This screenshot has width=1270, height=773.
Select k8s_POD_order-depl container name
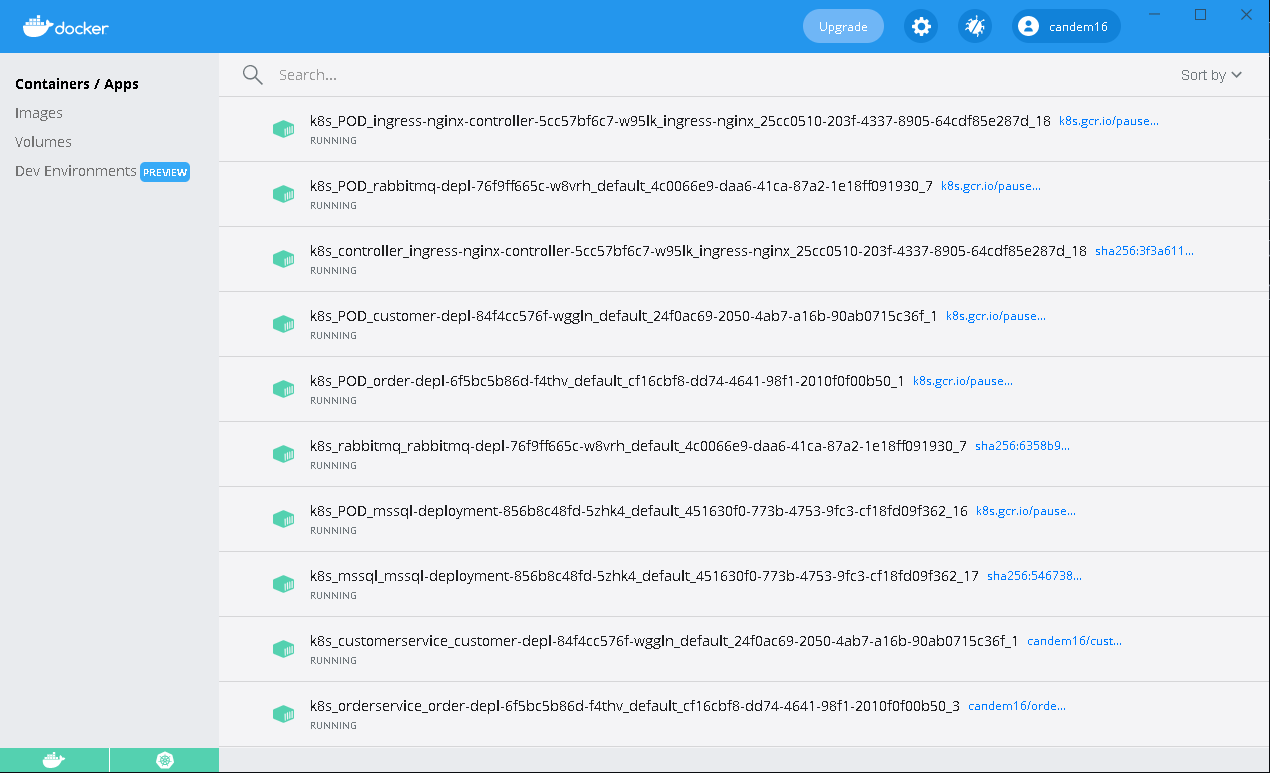tap(607, 381)
